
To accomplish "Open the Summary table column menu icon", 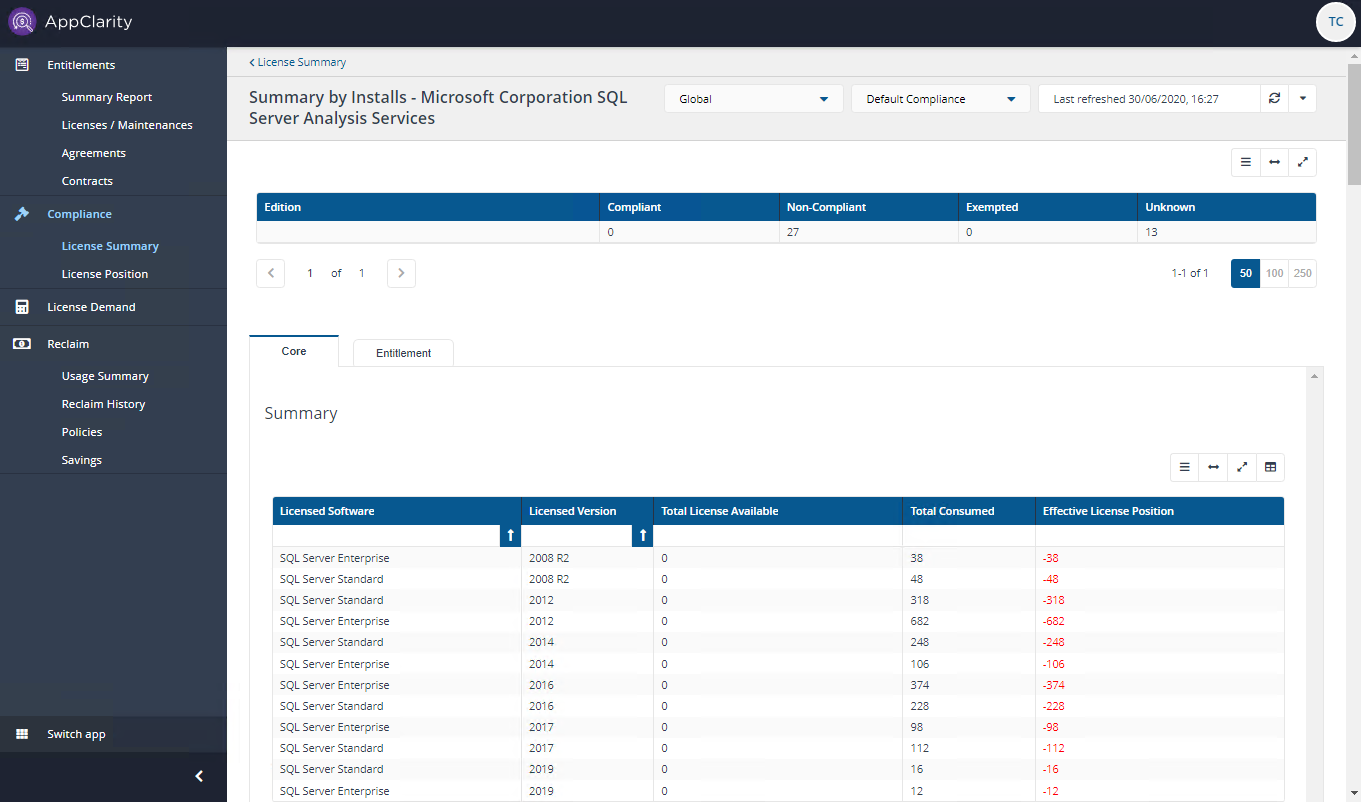I will click(x=1185, y=467).
